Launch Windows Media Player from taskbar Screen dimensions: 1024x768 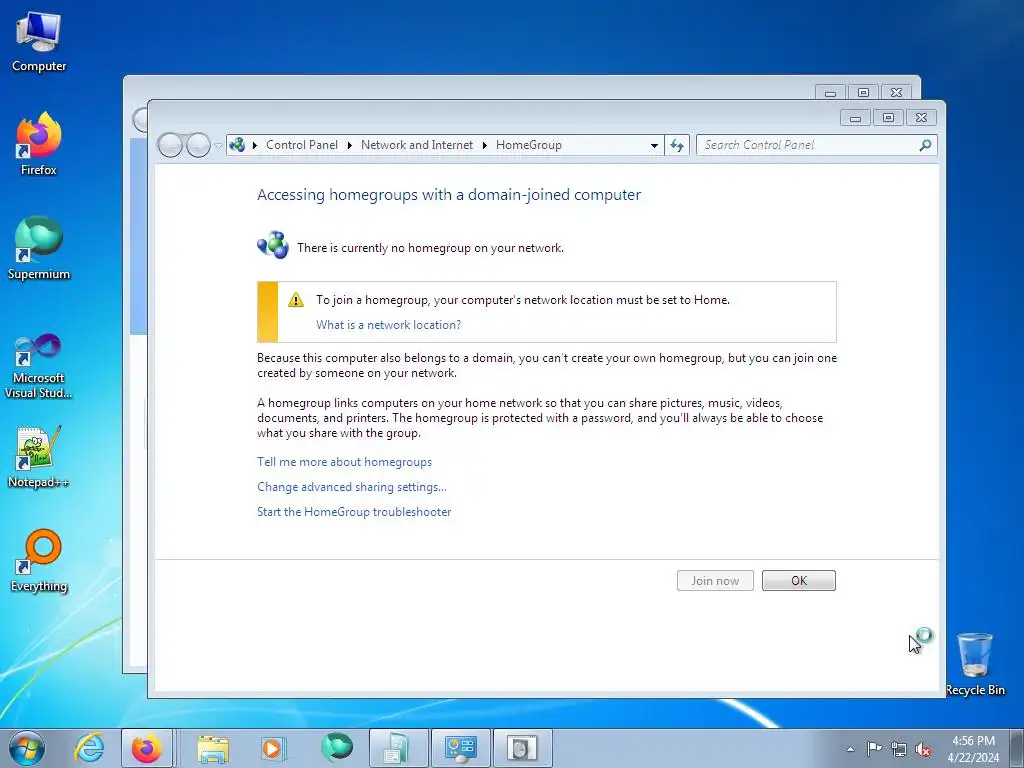tap(272, 748)
